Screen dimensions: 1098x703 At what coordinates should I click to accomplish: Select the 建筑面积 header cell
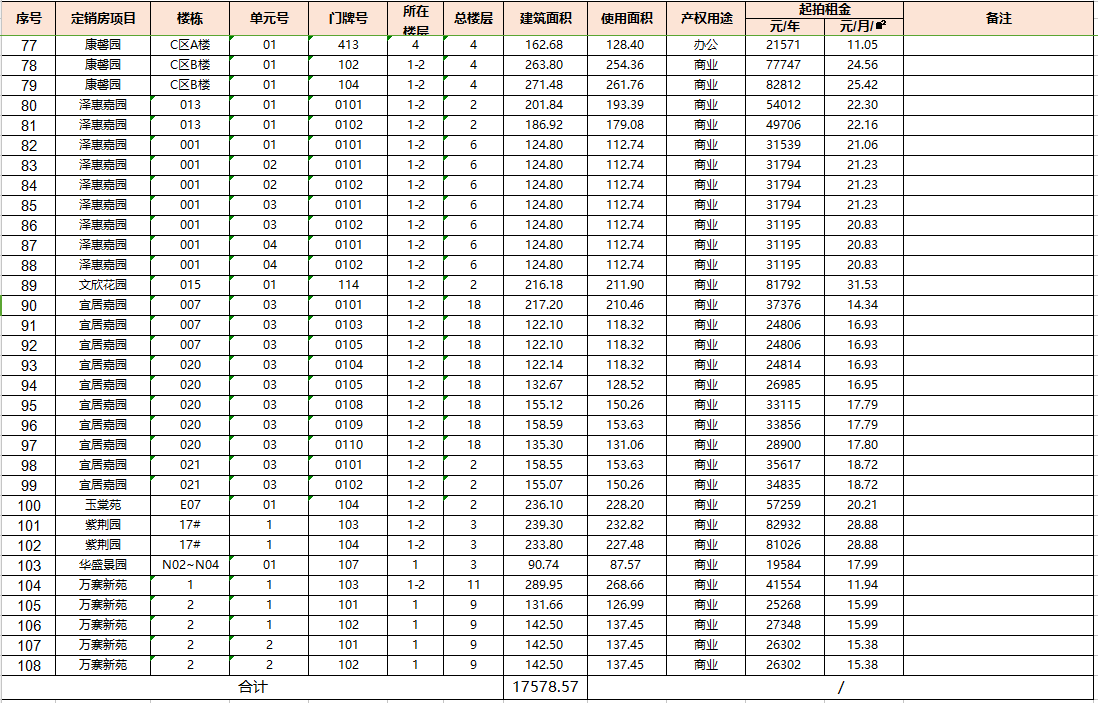545,19
